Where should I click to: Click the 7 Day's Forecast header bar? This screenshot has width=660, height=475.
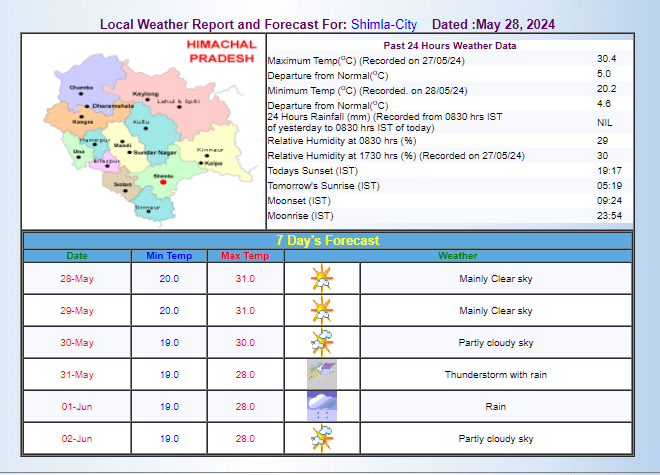pos(327,241)
